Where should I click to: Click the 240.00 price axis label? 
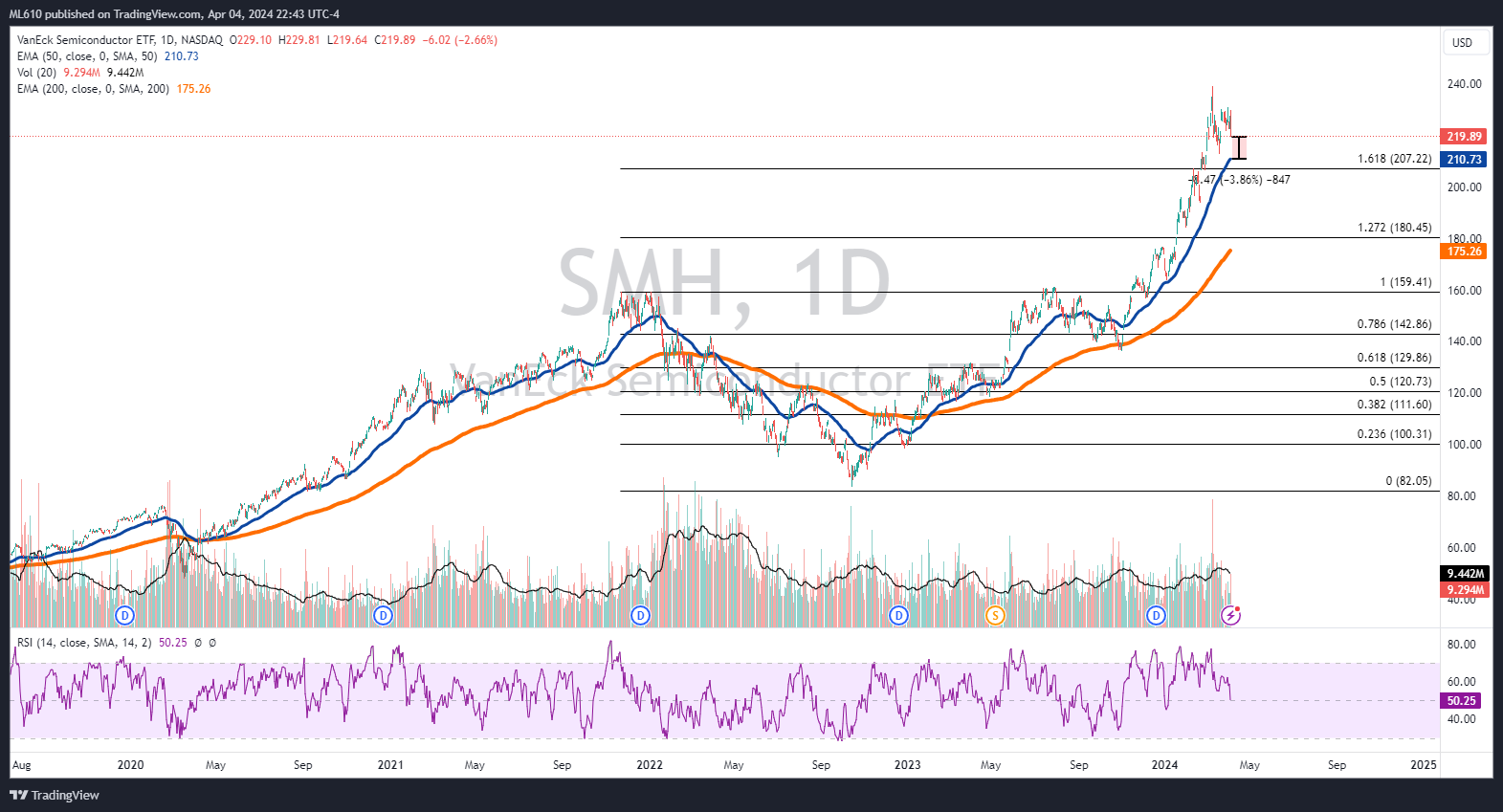pos(1464,84)
